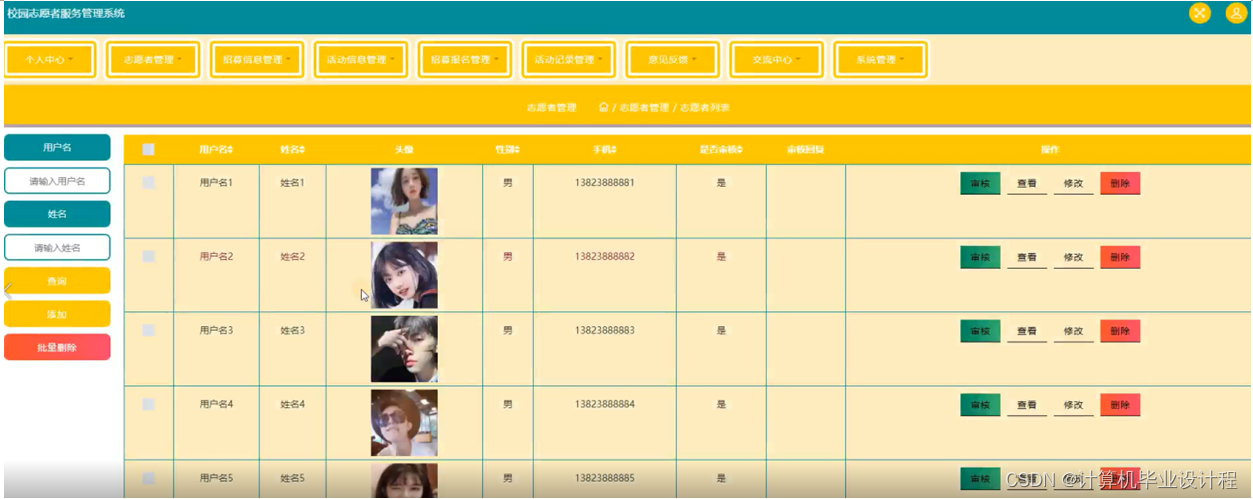Sort the table by 是否审核 column
This screenshot has height=499, width=1253.
[721, 150]
